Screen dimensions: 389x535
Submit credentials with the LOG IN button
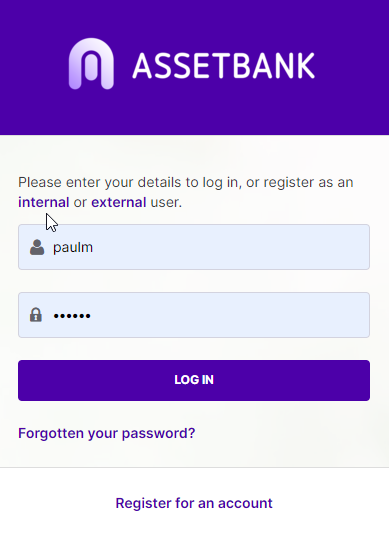pos(194,380)
